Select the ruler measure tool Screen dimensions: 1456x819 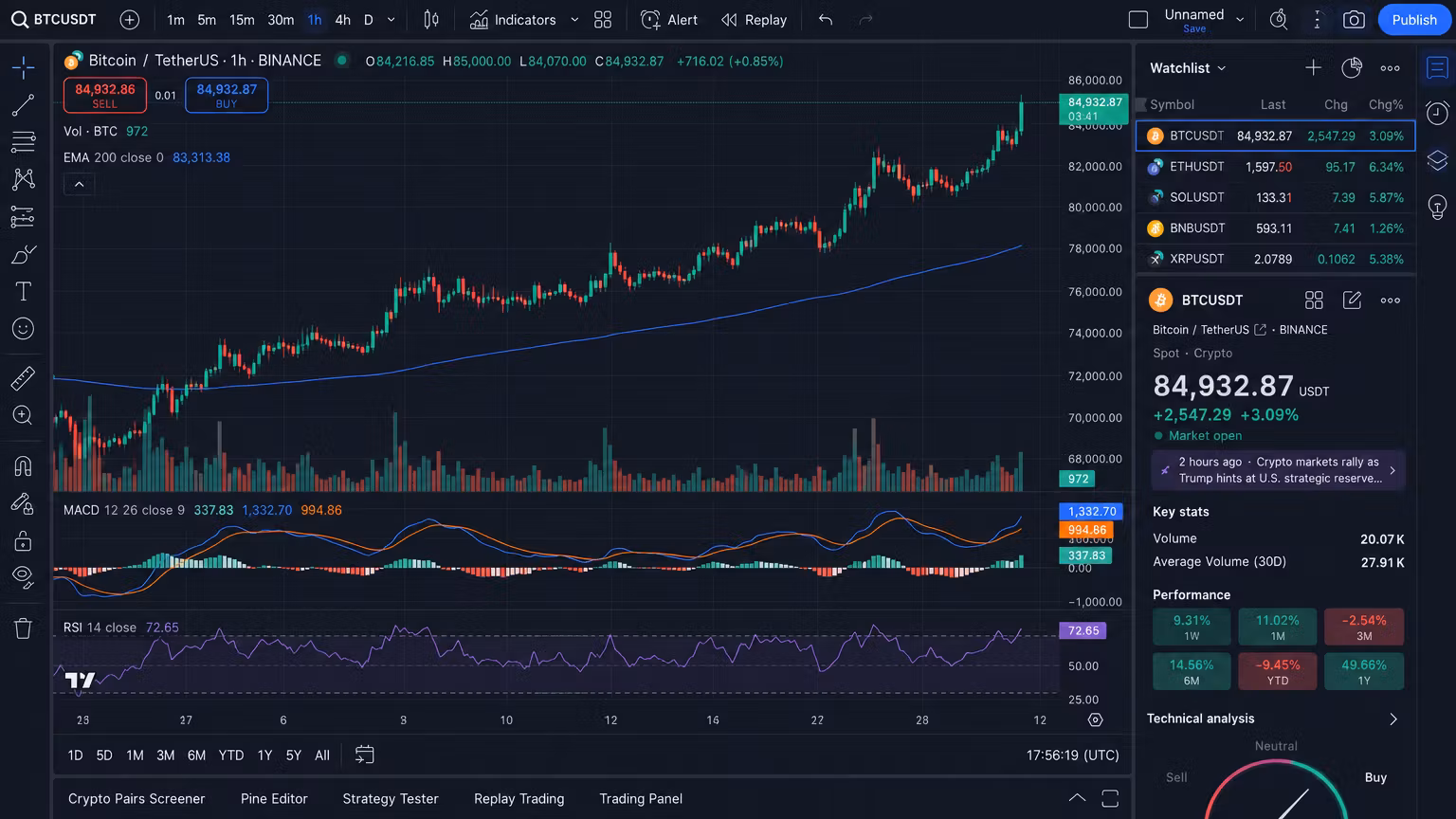(23, 378)
